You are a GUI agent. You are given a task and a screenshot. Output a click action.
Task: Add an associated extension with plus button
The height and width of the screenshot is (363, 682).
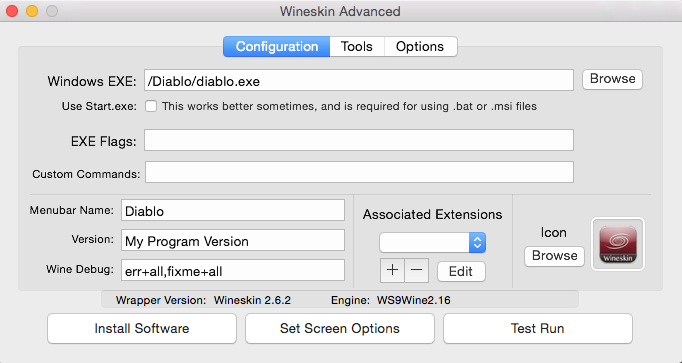[x=392, y=270]
